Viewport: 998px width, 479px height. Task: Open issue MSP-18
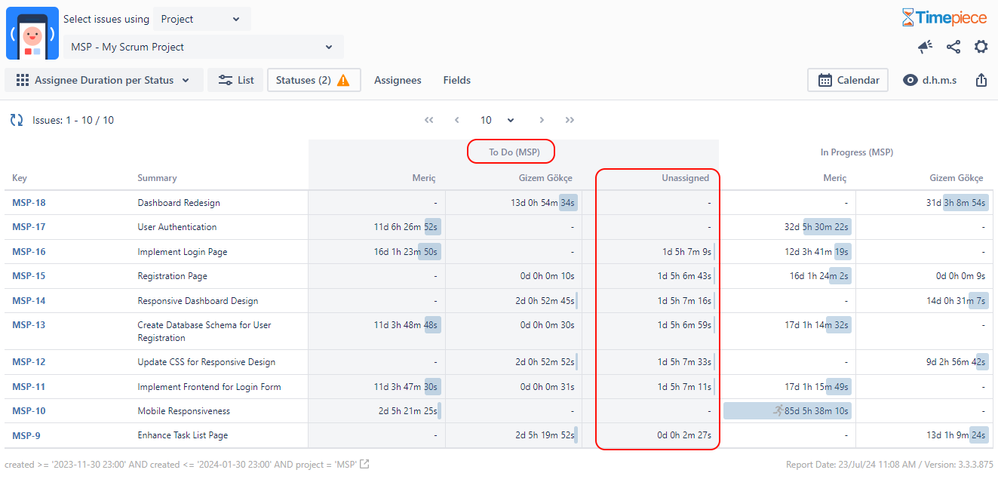[29, 203]
